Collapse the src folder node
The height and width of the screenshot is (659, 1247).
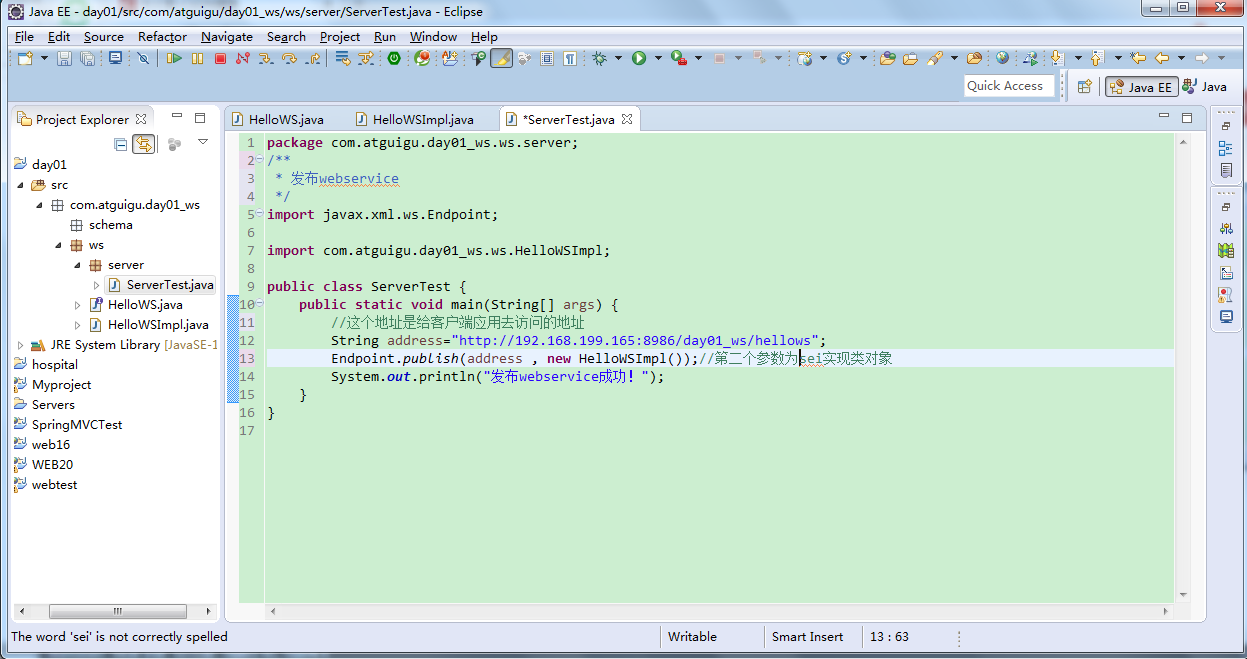(x=20, y=185)
